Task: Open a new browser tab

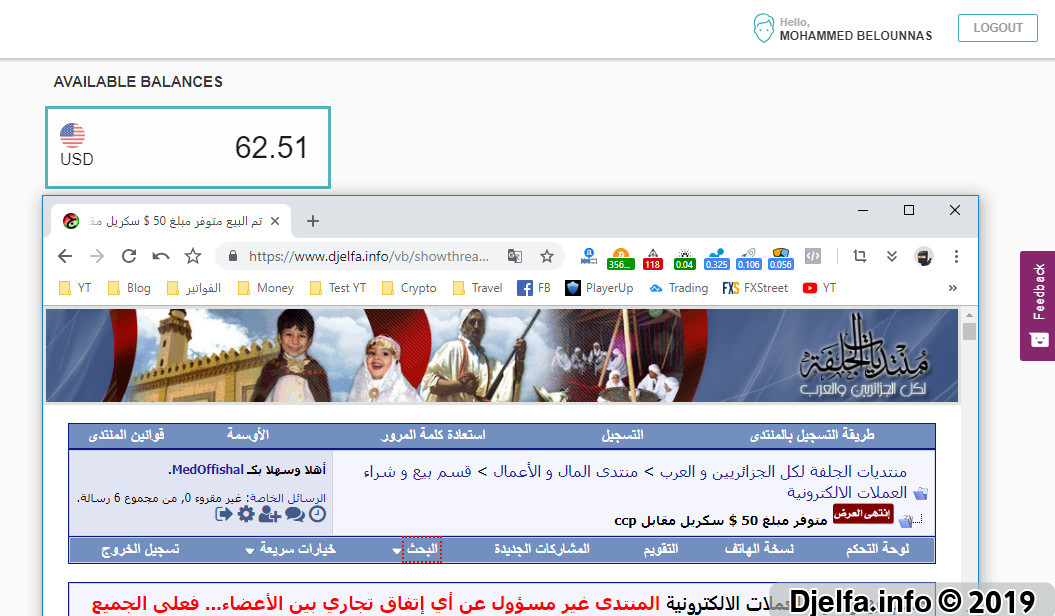Action: [313, 221]
